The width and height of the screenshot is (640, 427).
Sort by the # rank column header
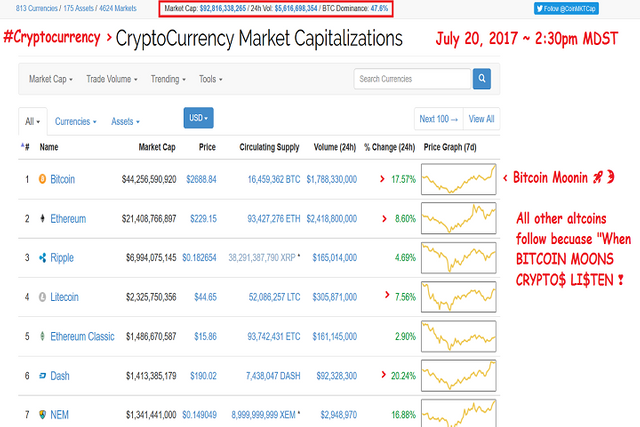coord(25,147)
